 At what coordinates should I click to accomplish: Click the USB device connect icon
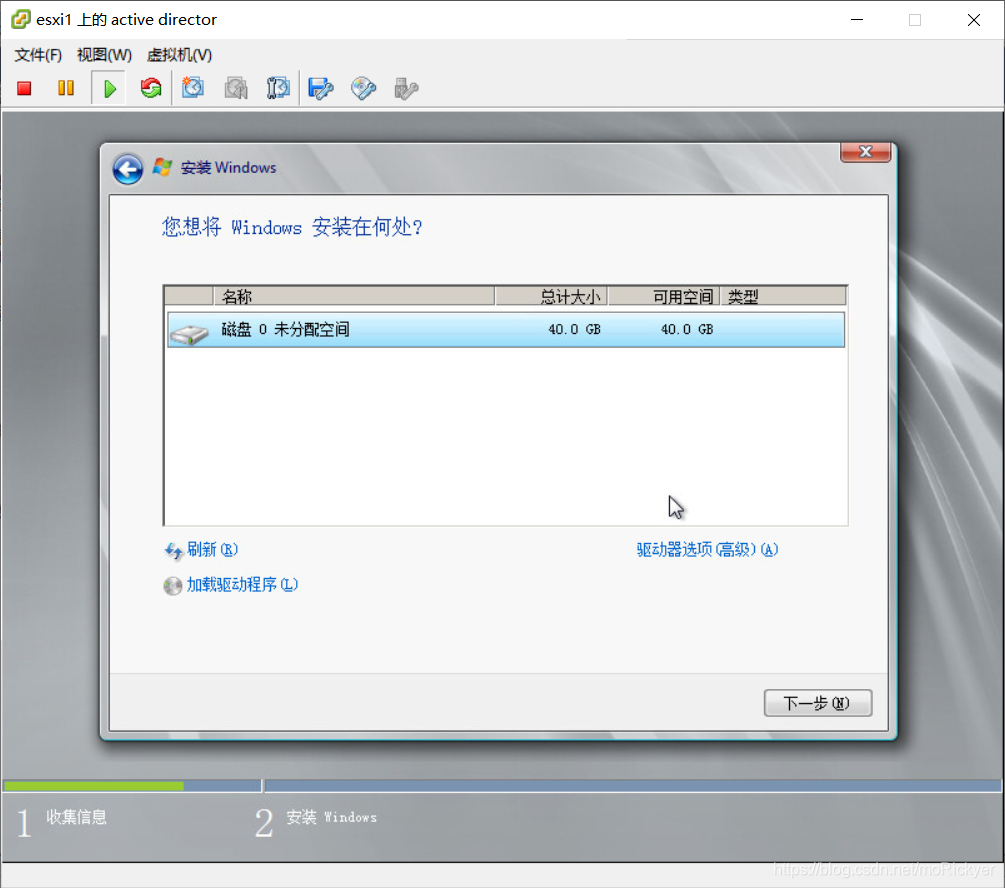tap(406, 88)
